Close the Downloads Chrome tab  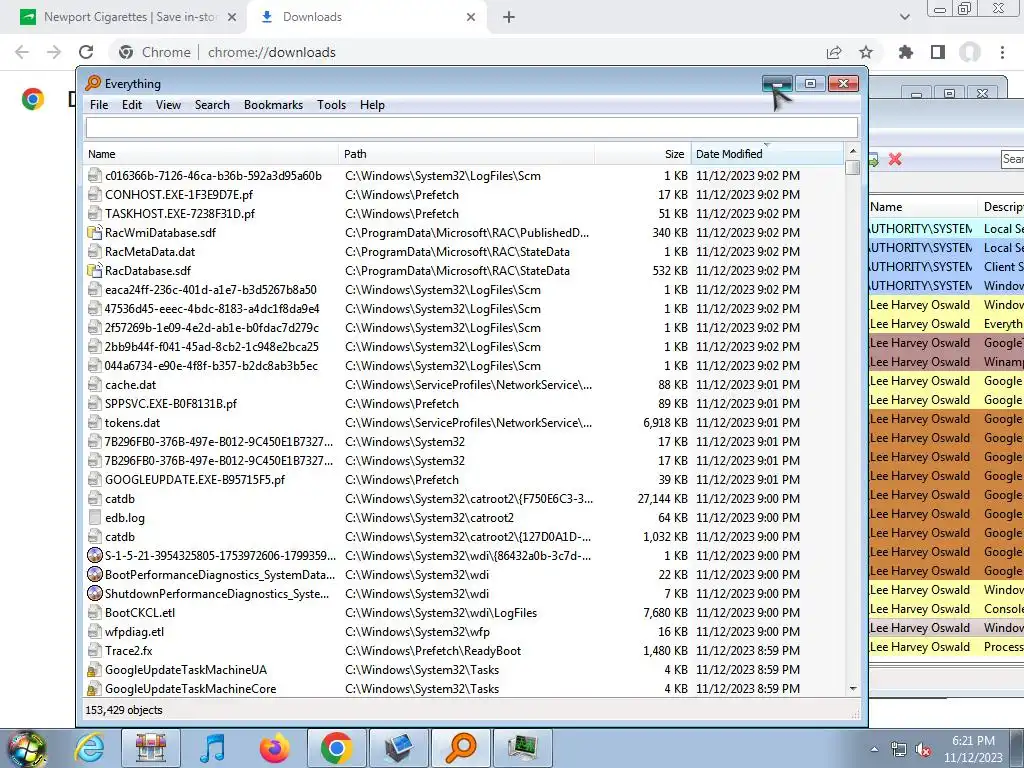pyautogui.click(x=471, y=18)
